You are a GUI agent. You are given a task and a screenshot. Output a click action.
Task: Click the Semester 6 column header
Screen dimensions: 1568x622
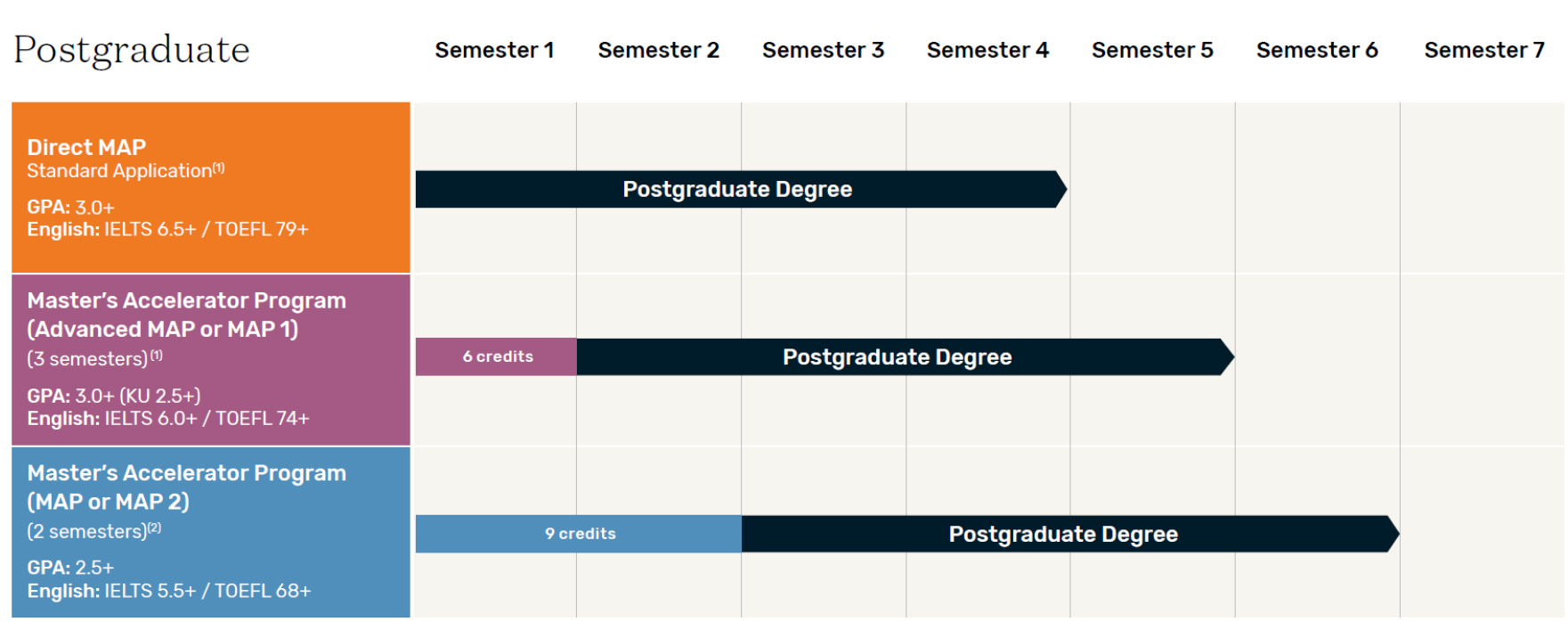click(x=1317, y=51)
